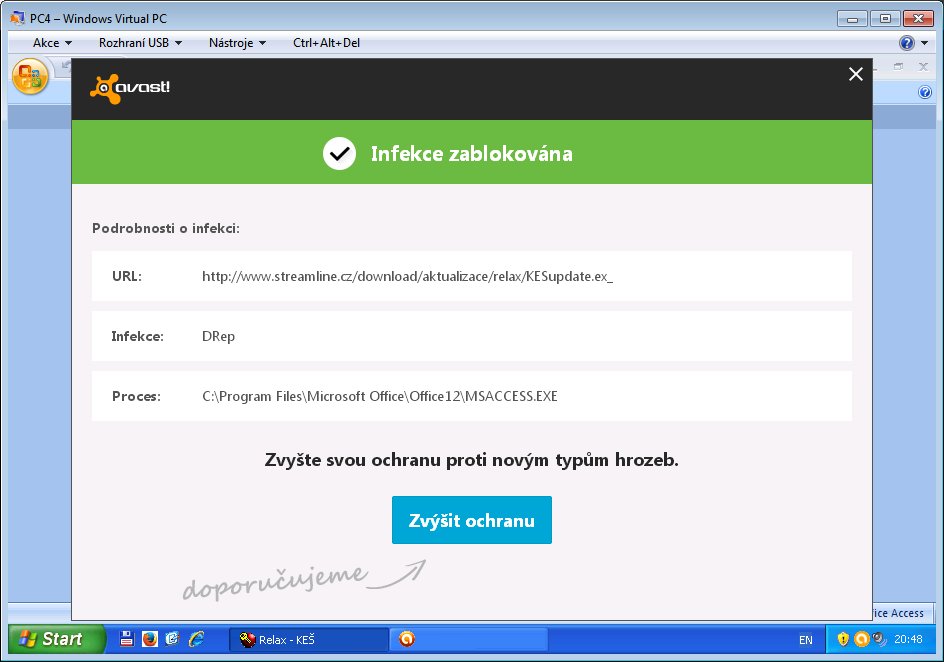
Task: Click the avast! logo in the dialog
Action: tap(130, 88)
